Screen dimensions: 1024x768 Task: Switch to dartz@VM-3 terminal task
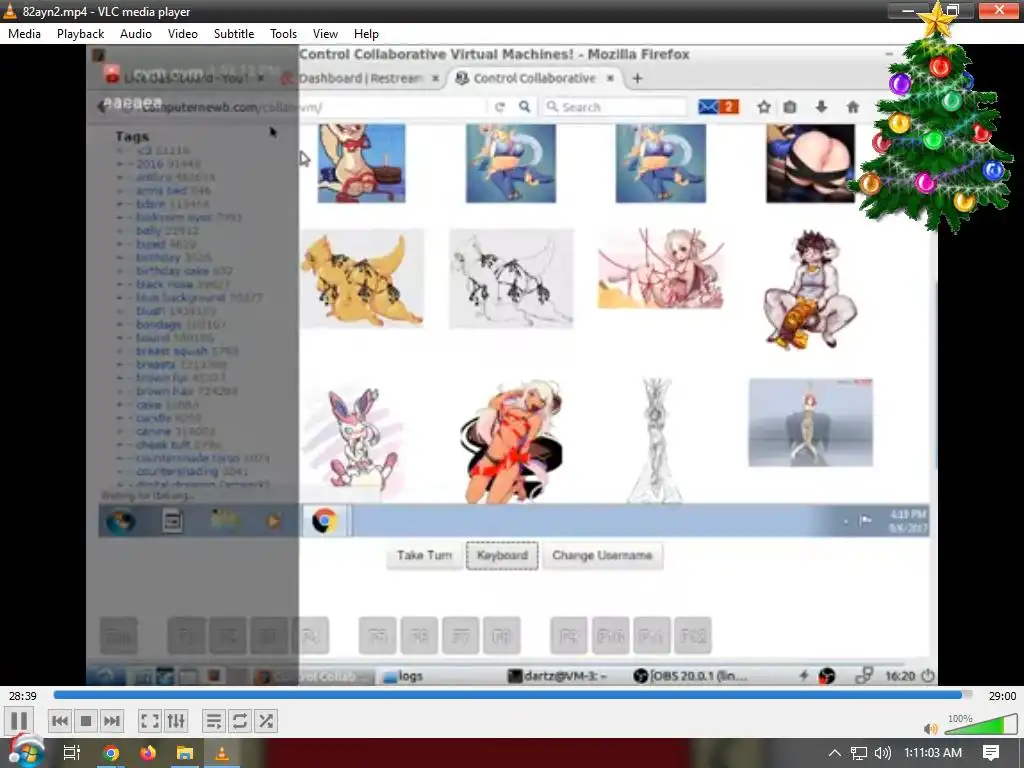pyautogui.click(x=558, y=677)
